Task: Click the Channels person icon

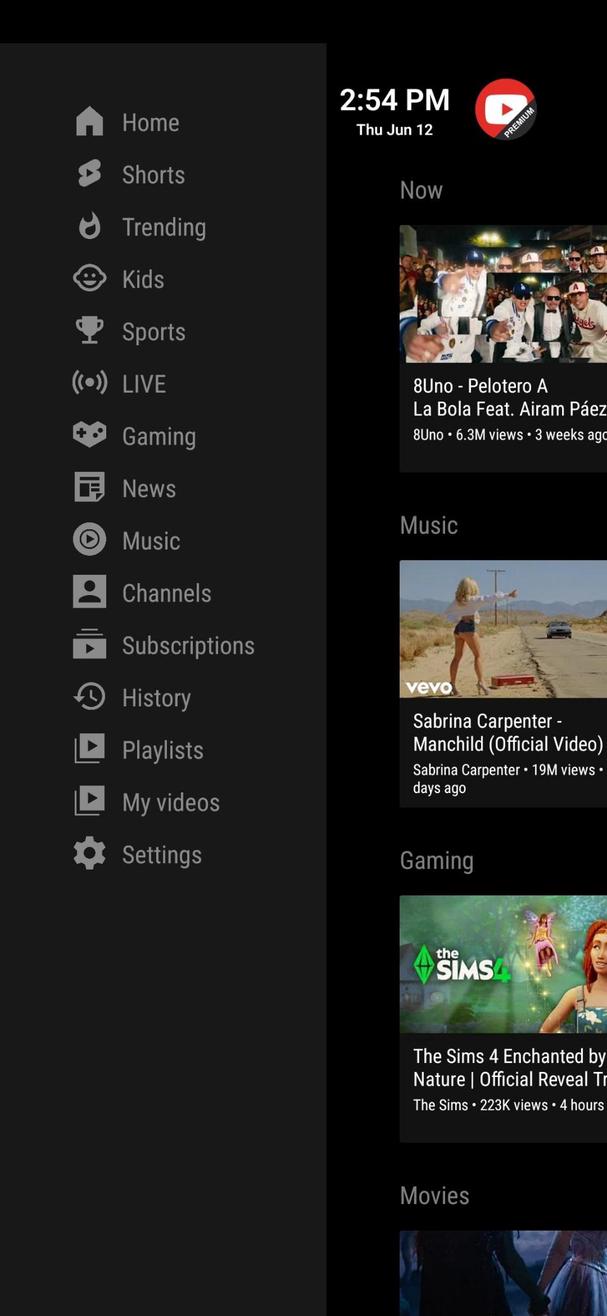Action: coord(89,592)
